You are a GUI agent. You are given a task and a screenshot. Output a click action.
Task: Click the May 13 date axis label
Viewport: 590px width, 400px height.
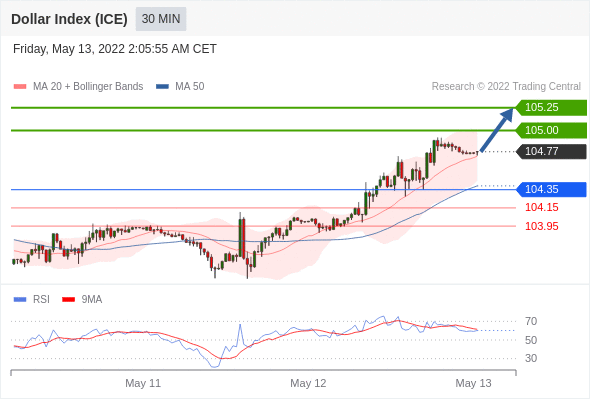click(473, 383)
